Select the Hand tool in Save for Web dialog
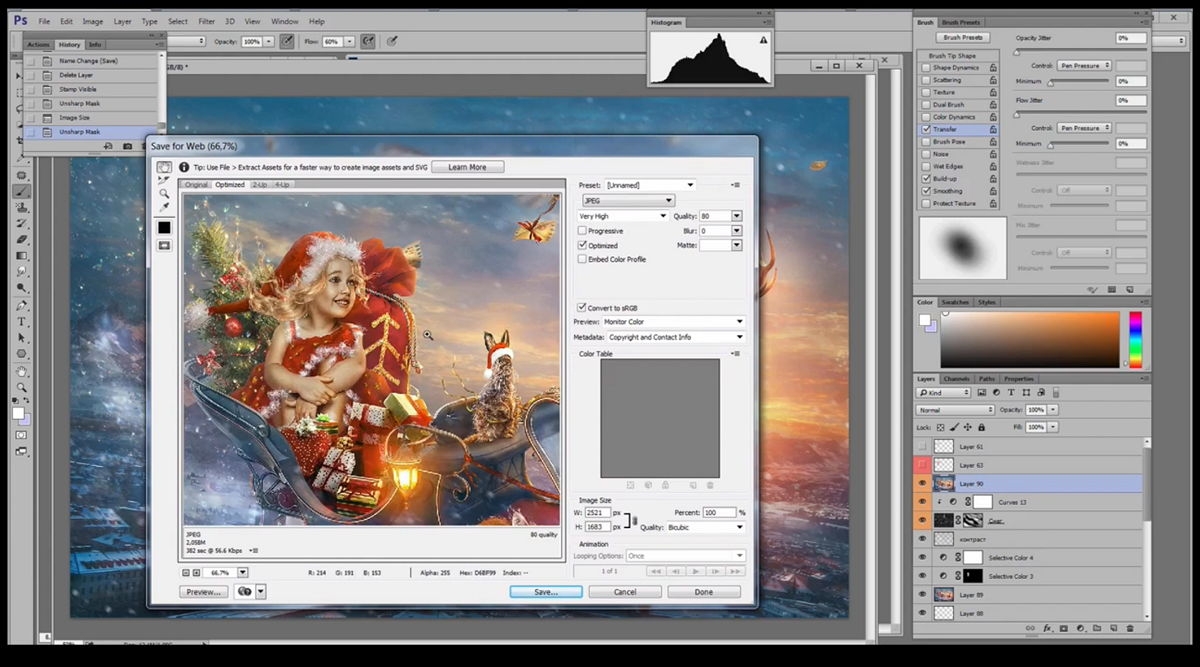Screen dimensions: 1200x667 [x=164, y=167]
